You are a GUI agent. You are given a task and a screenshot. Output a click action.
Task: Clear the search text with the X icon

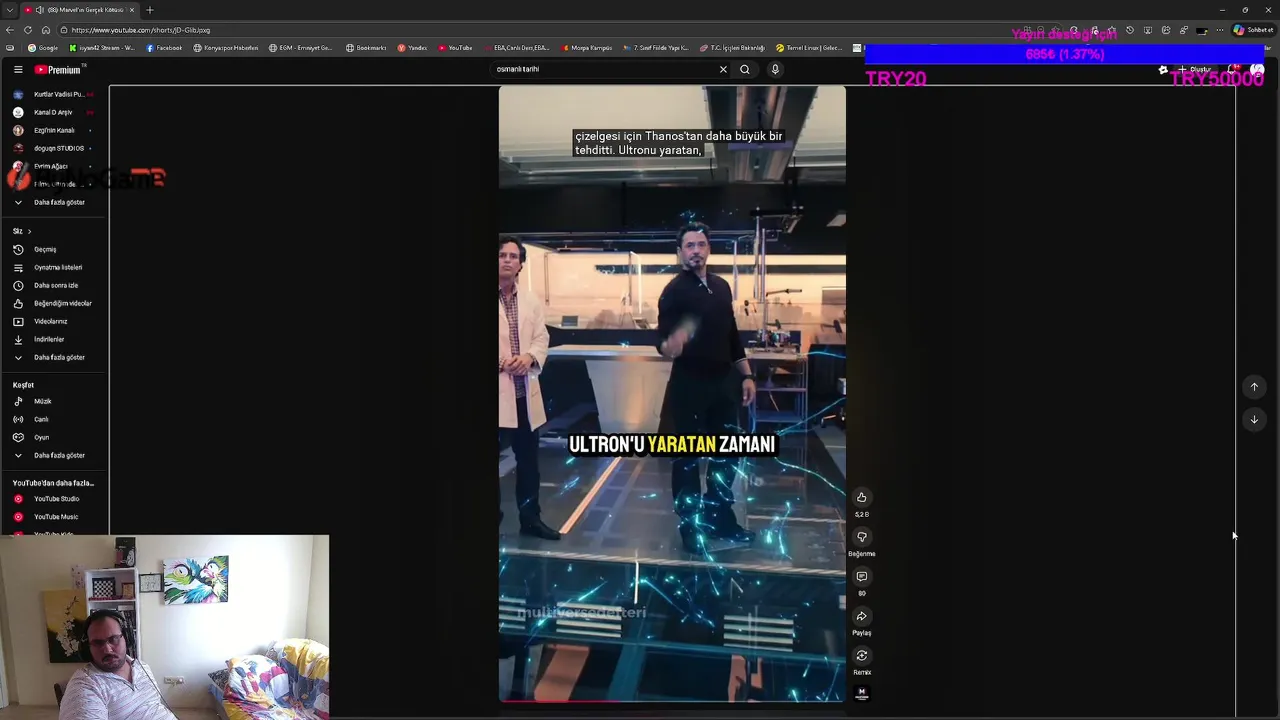723,70
